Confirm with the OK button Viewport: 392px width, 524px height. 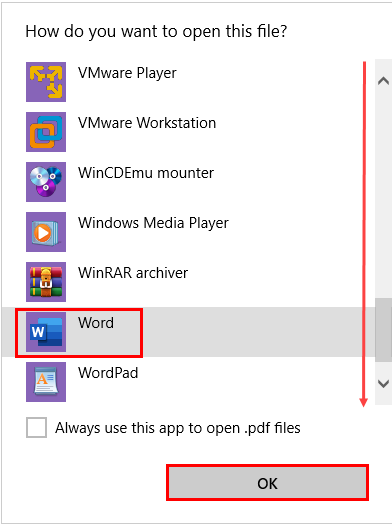(x=267, y=483)
